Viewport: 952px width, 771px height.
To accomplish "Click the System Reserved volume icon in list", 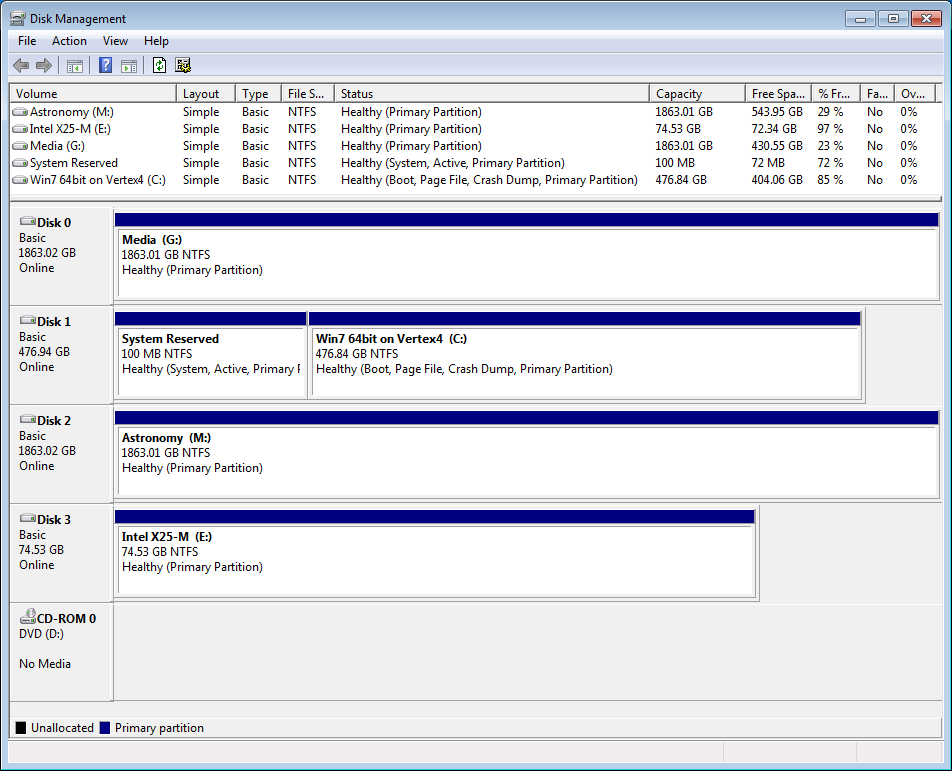I will click(20, 163).
